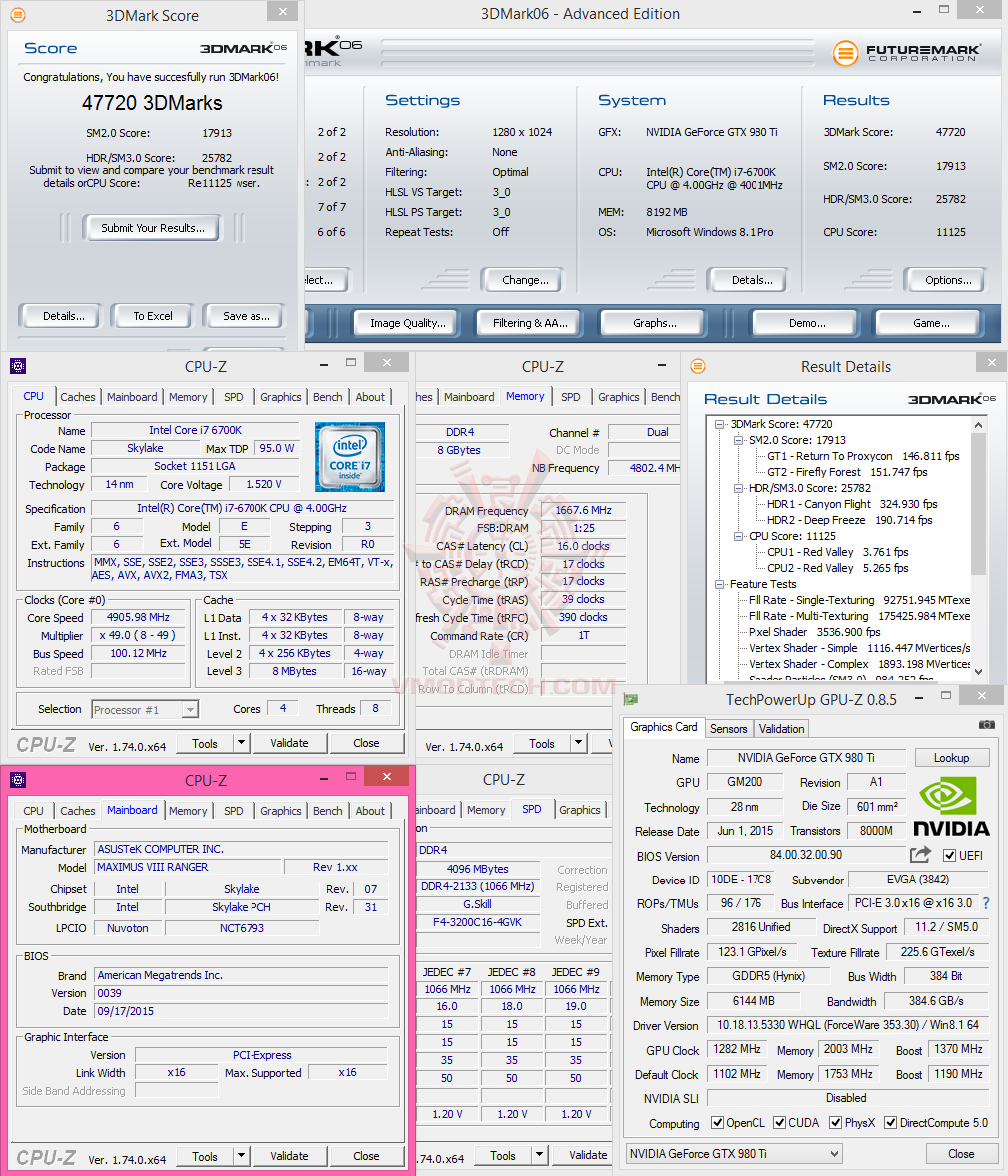
Task: Select the SPD tab in the pink Mainboard CPU-Z window
Action: [x=234, y=811]
